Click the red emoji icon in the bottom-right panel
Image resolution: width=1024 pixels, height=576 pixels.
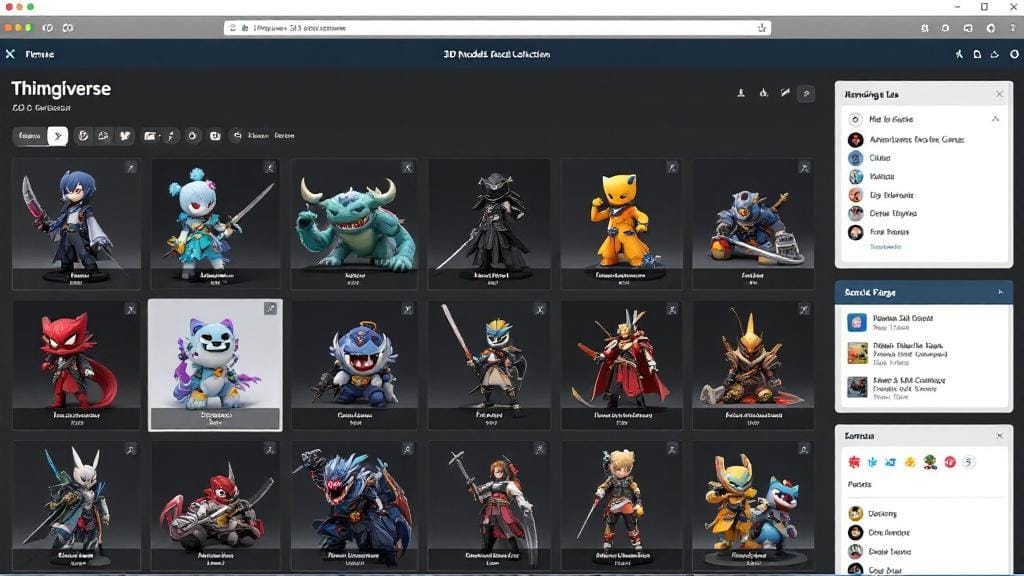click(x=950, y=462)
